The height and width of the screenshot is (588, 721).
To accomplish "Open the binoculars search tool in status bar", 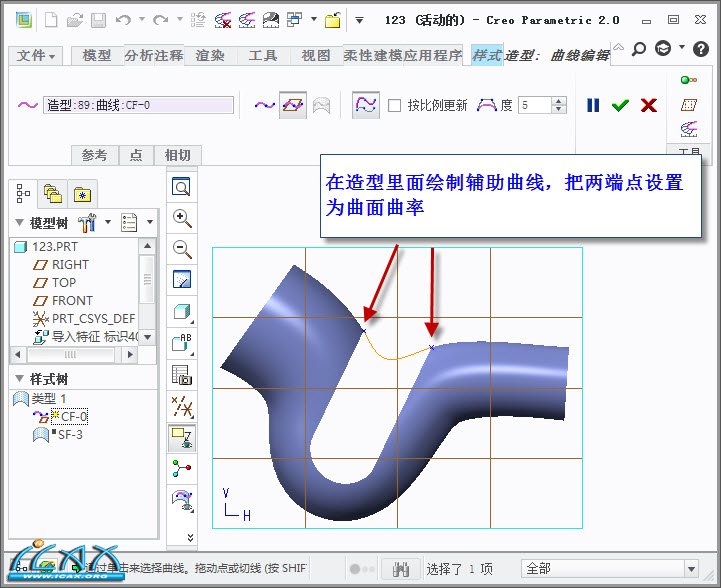I will click(x=402, y=569).
